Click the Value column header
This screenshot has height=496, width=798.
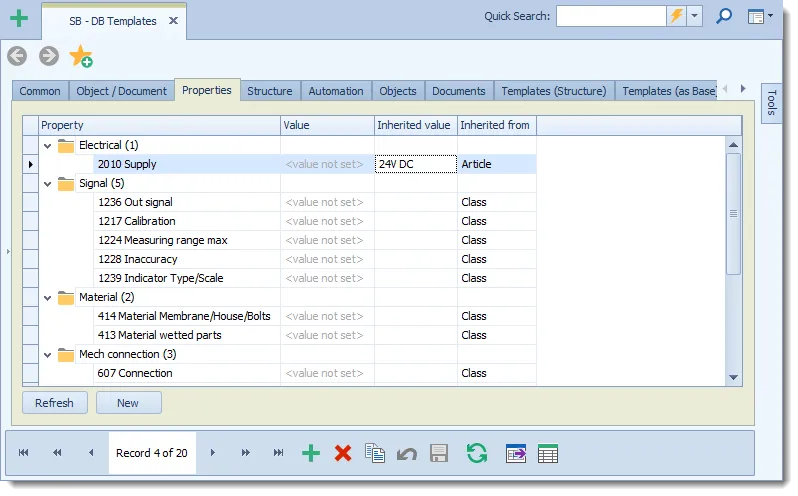pos(327,125)
